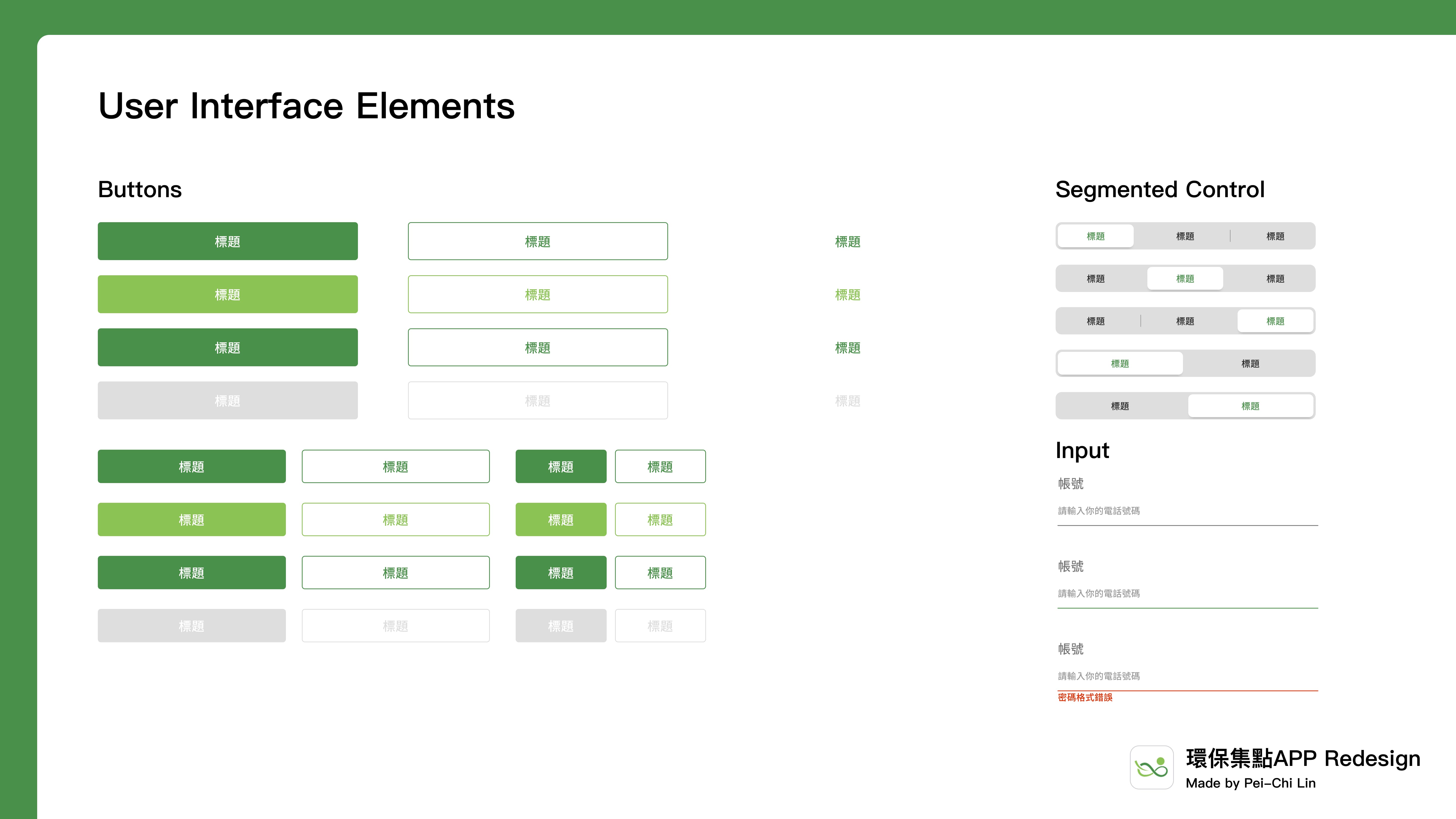
Task: Click dark green text-only 標題 link, third row
Action: pos(848,348)
